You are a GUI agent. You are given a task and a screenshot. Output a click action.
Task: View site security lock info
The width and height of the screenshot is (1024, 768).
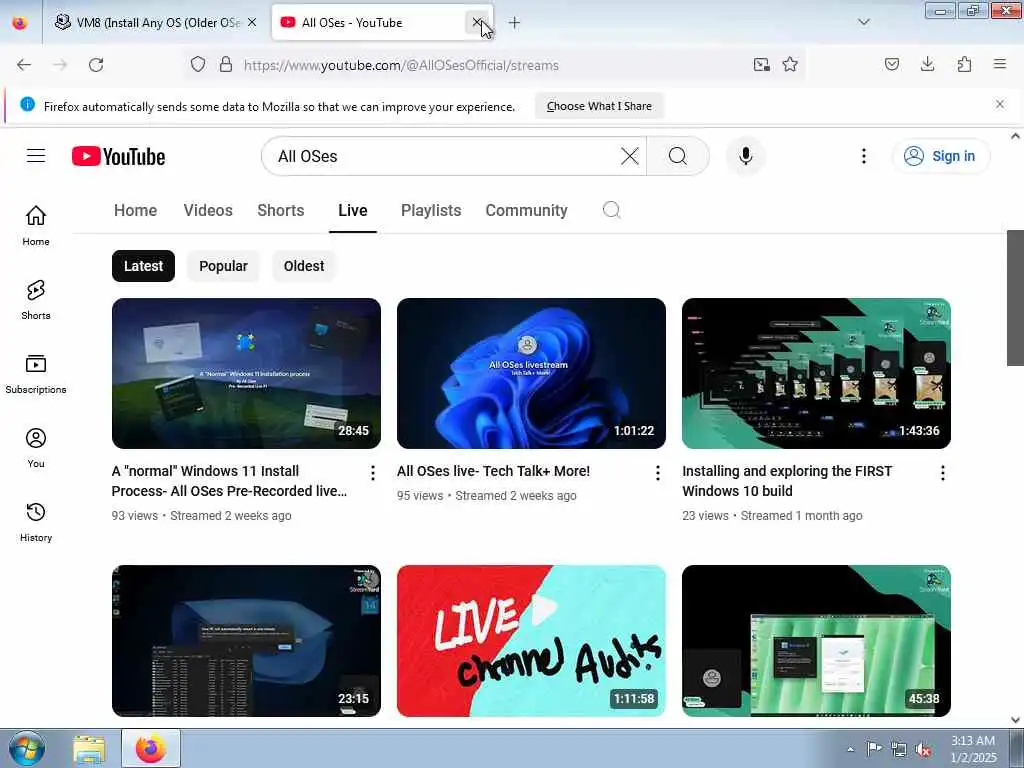tap(226, 65)
